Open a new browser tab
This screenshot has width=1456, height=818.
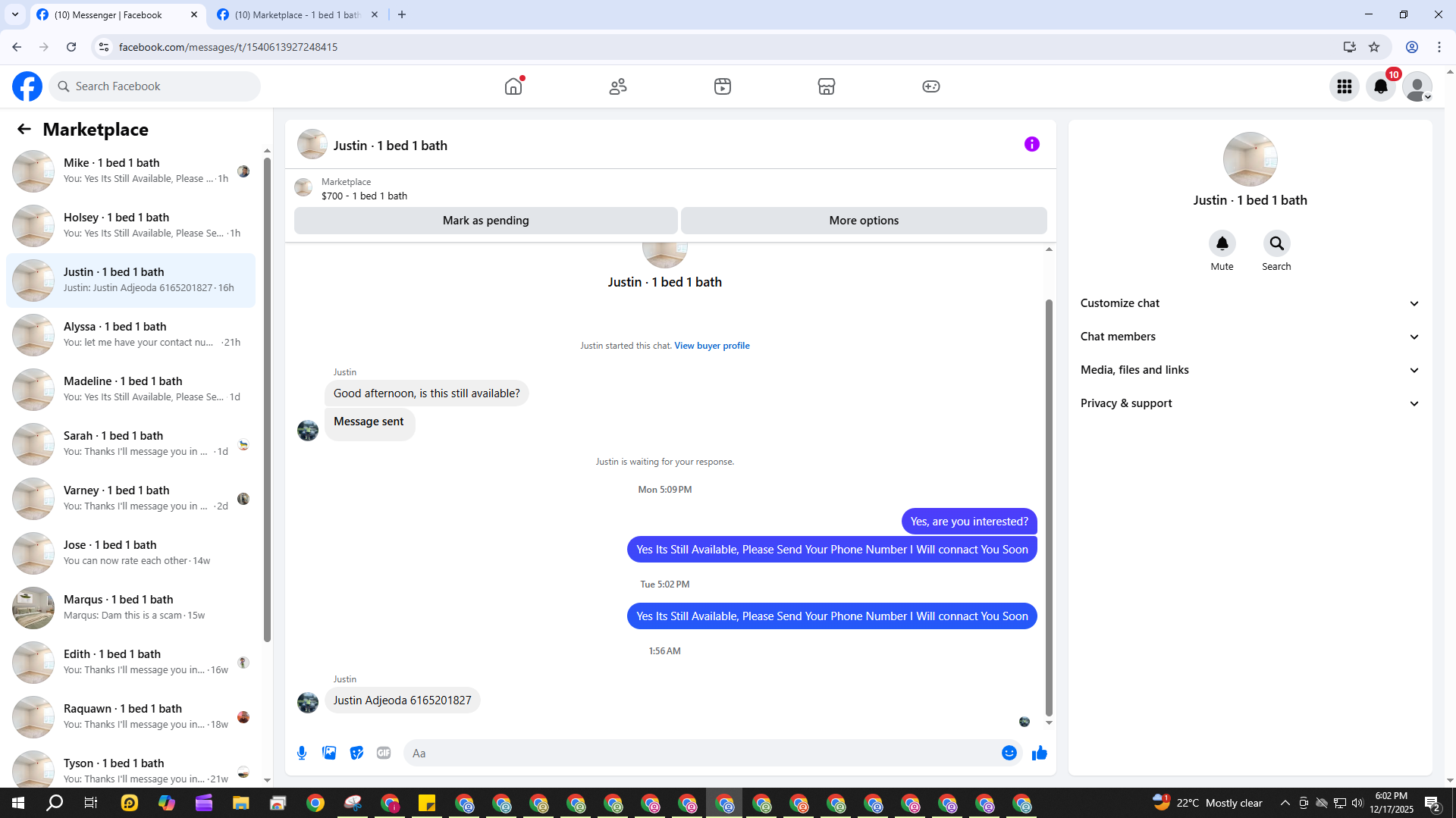tap(402, 14)
